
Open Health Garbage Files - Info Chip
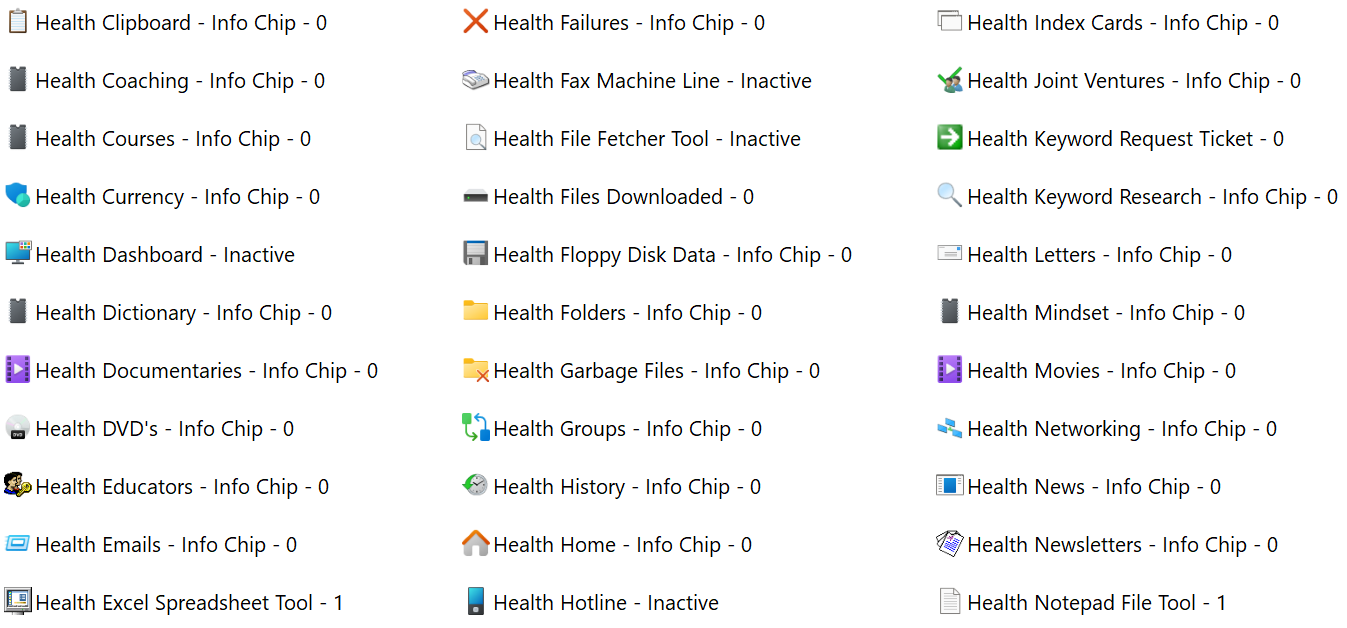(x=656, y=371)
